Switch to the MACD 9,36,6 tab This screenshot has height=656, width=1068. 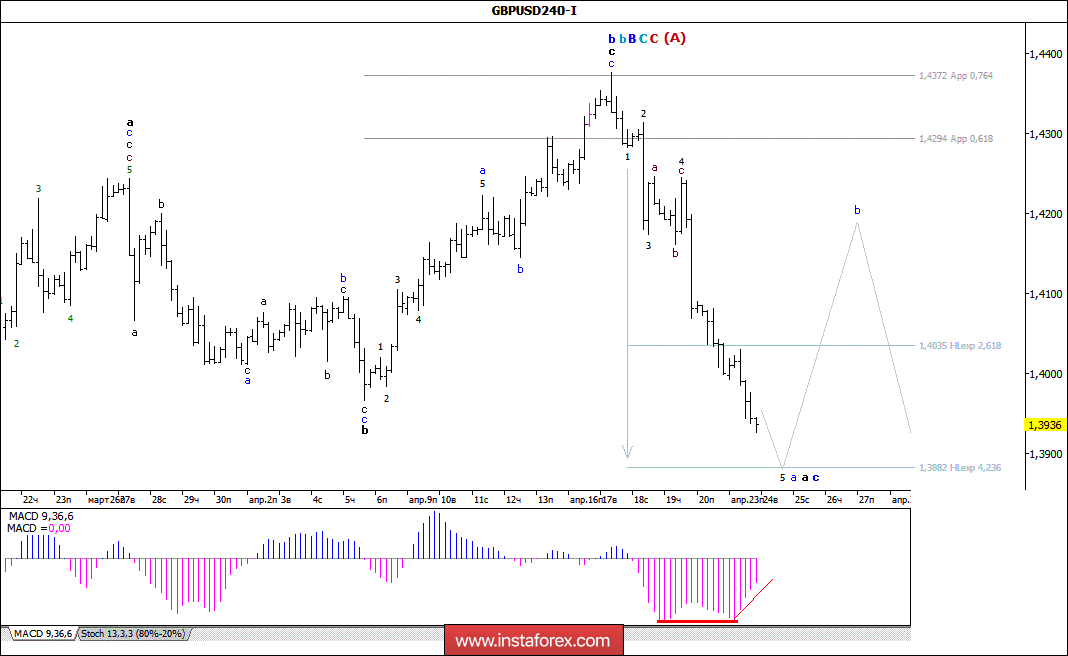42,634
